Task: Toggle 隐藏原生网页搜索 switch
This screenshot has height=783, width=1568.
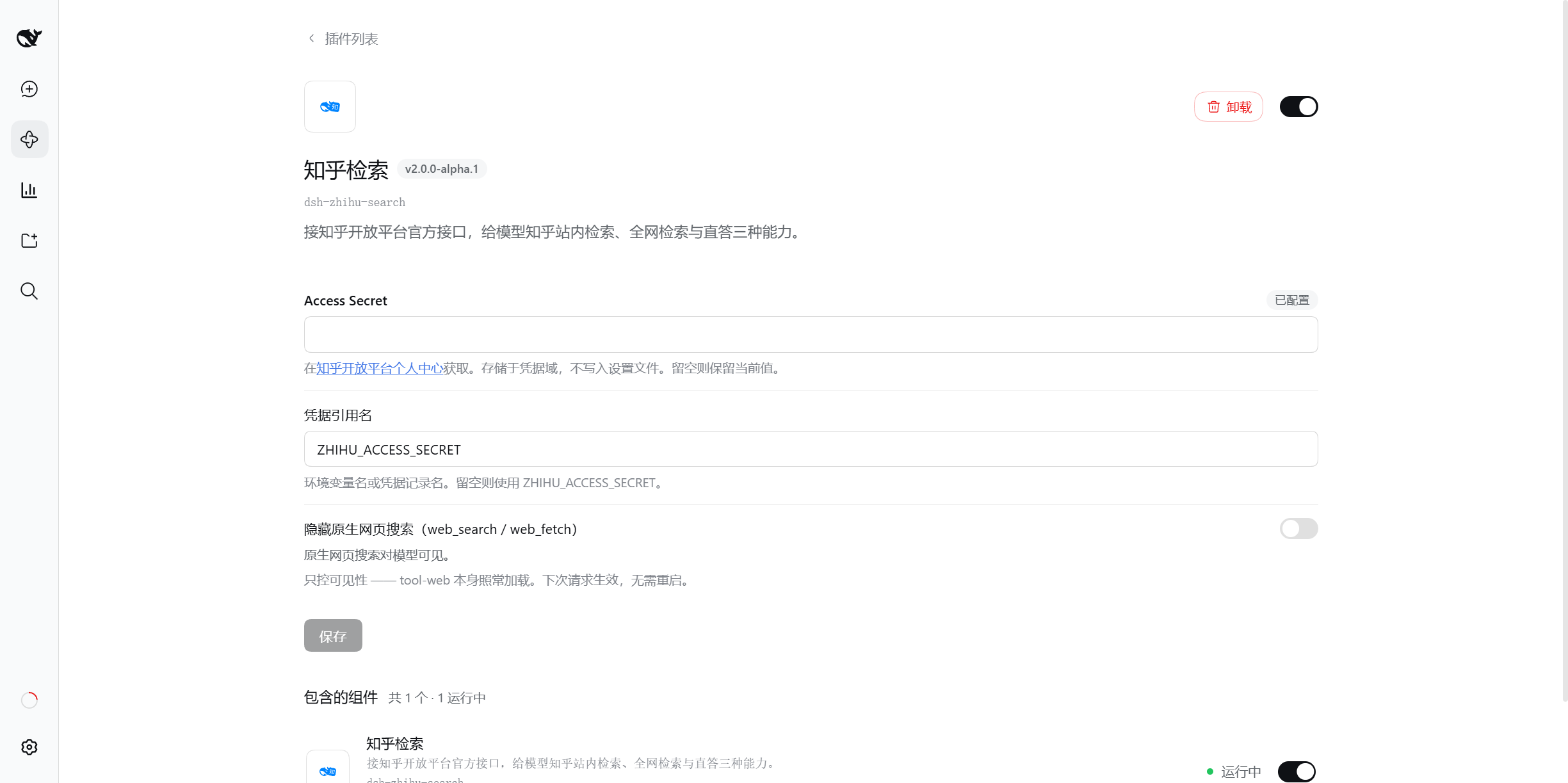Action: click(x=1298, y=529)
